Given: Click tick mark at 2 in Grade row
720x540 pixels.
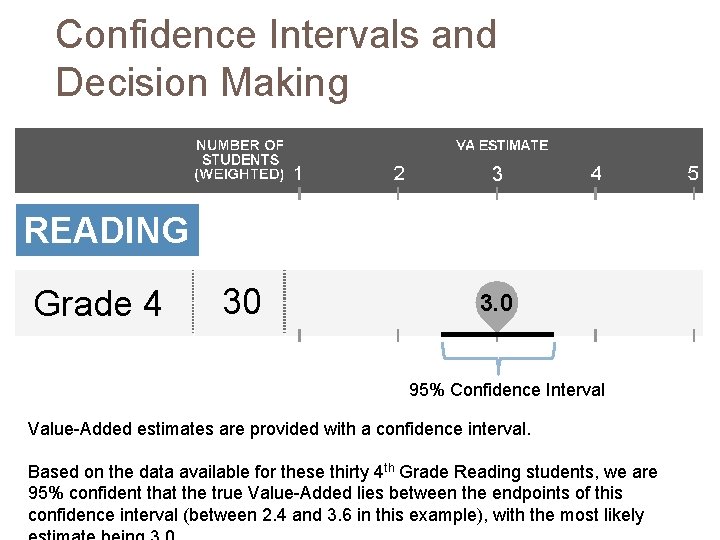Looking at the screenshot, I should pos(398,335).
